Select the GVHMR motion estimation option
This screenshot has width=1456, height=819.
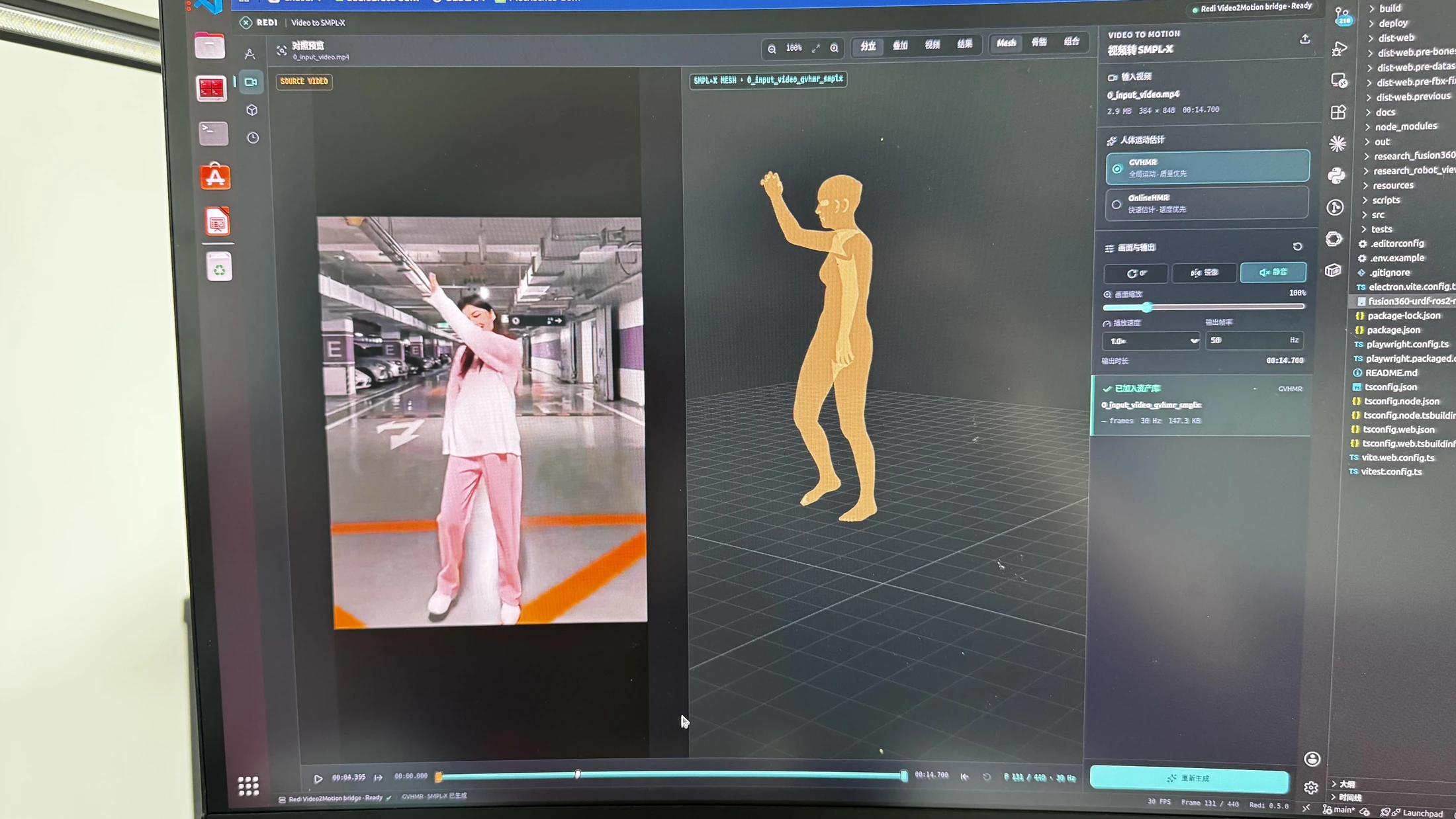point(1207,167)
